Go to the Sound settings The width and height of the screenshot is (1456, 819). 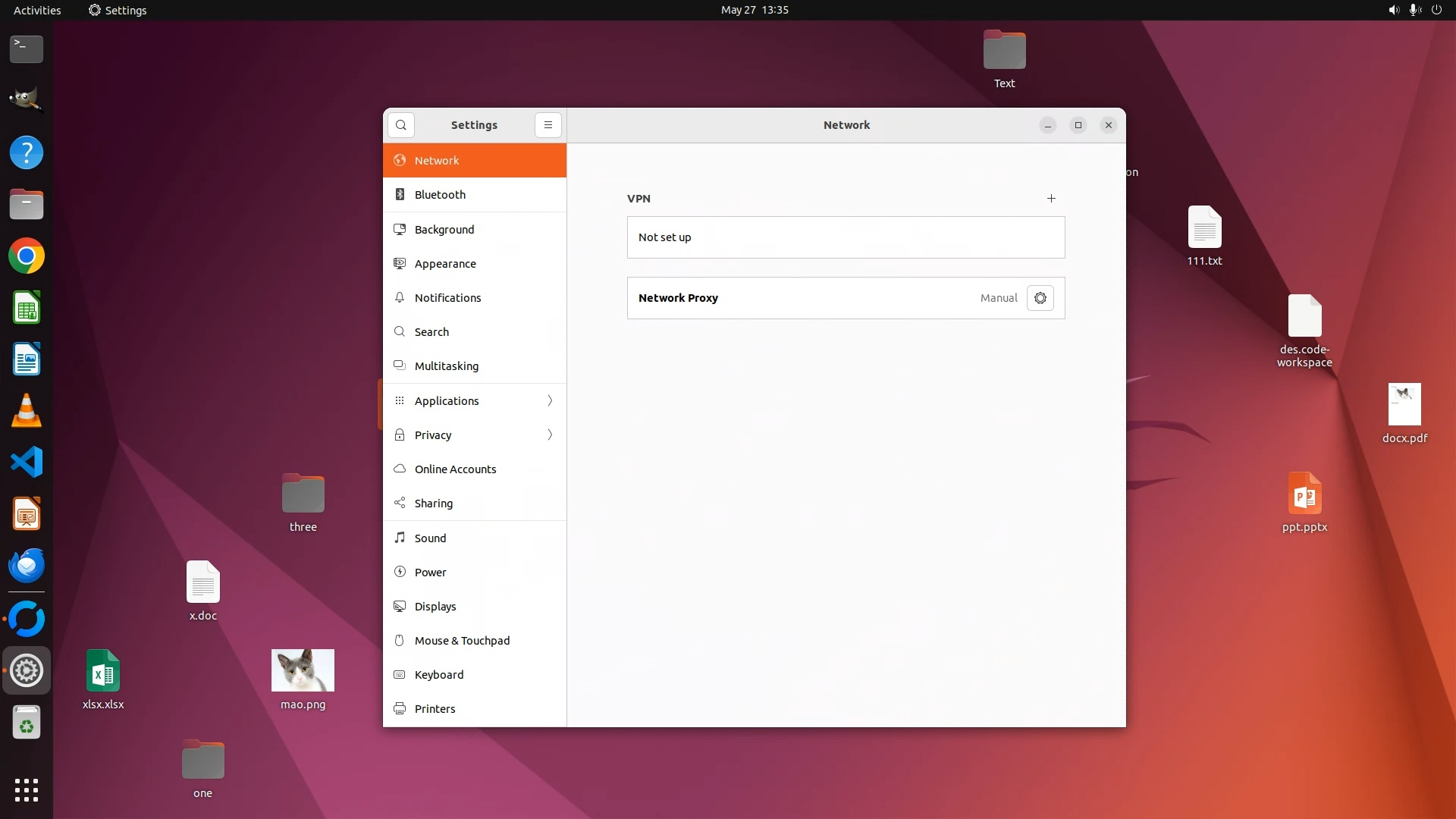430,538
